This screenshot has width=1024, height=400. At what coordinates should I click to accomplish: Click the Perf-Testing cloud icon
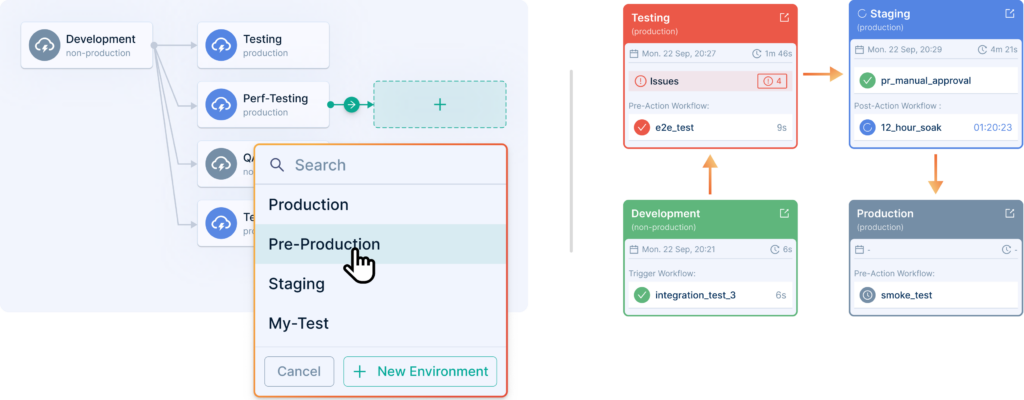pos(220,104)
